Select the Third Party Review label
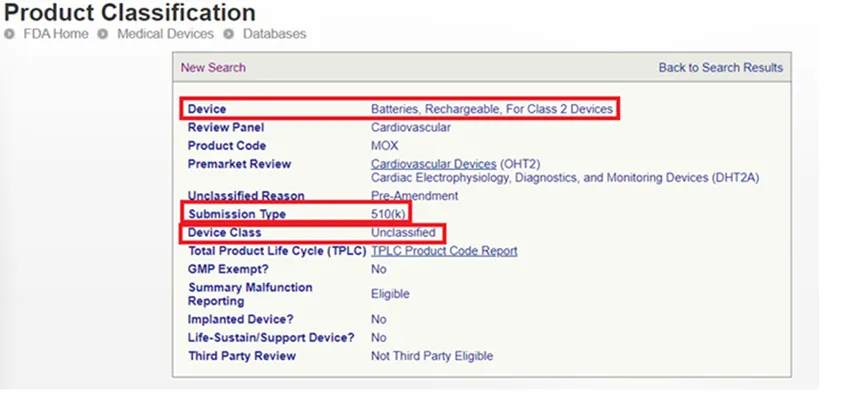This screenshot has height=403, width=865. (x=242, y=356)
